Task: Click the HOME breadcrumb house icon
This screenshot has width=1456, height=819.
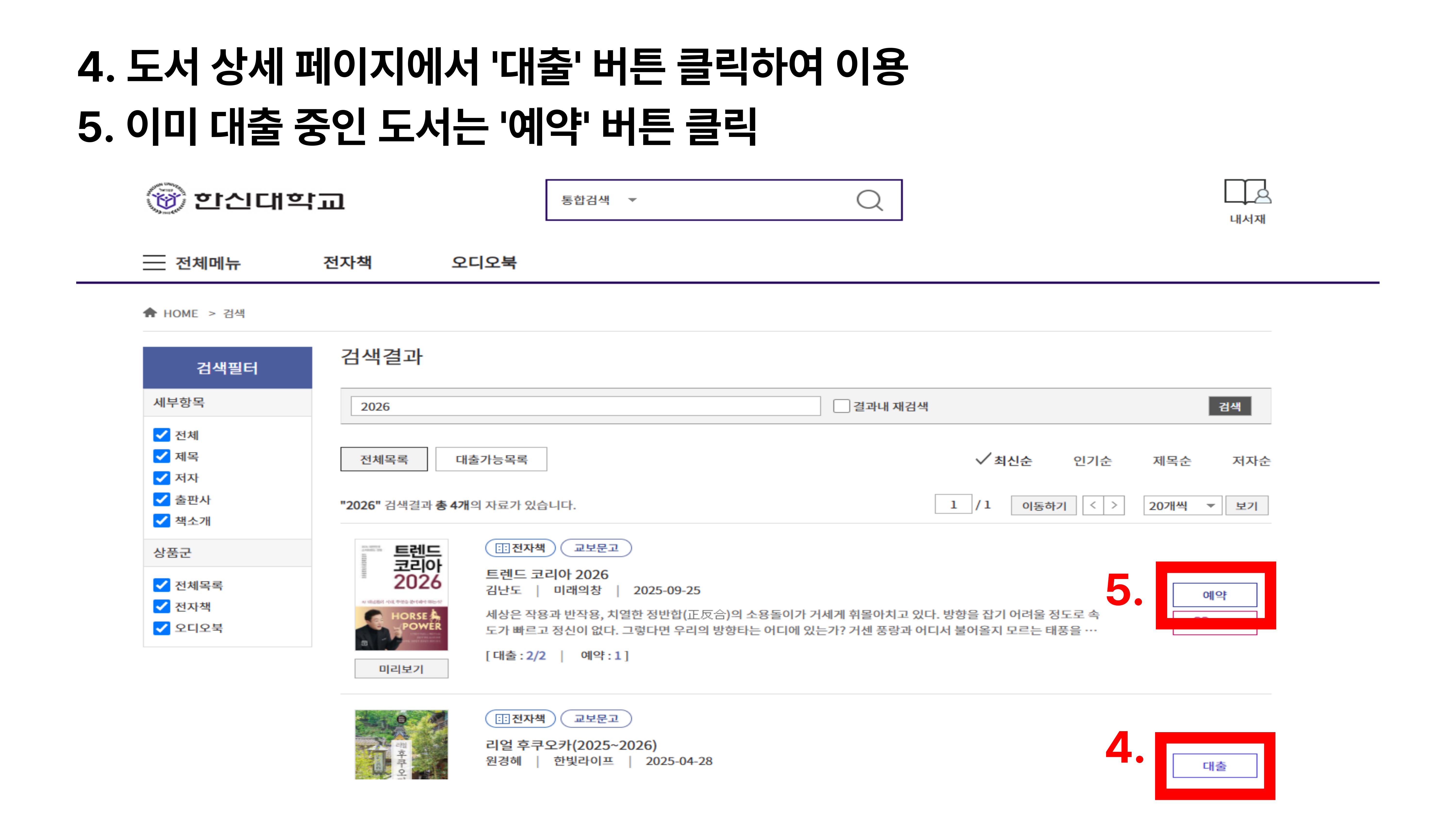Action: tap(150, 313)
